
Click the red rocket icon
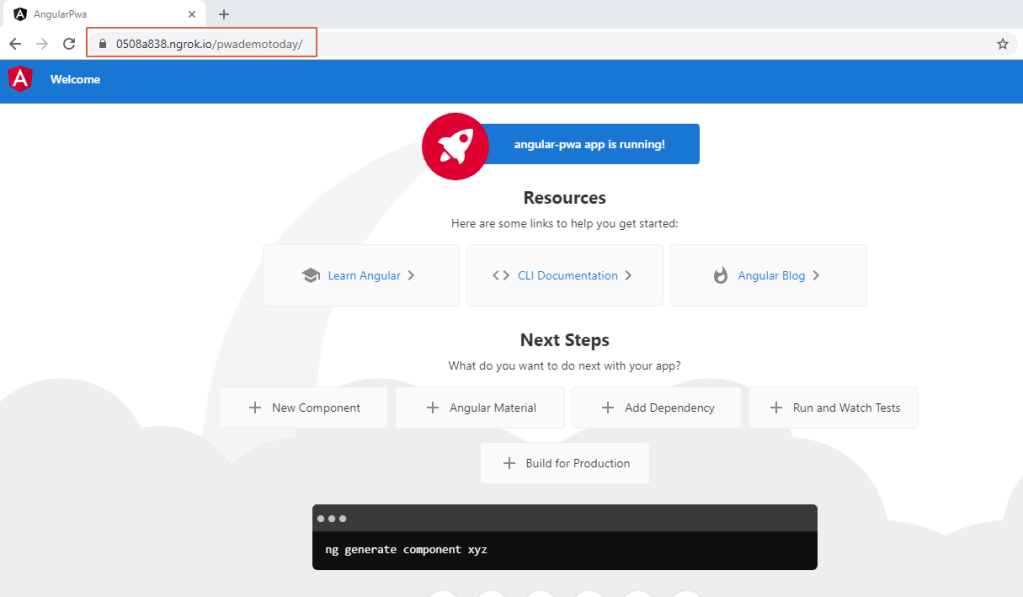coord(454,145)
